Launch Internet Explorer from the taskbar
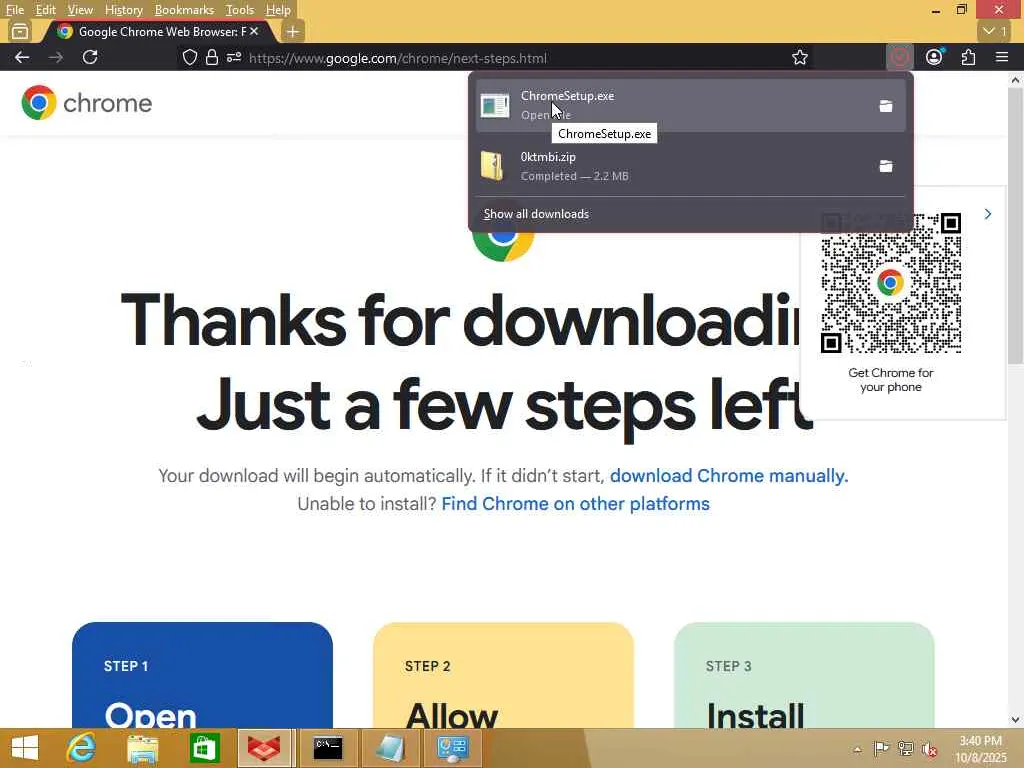Viewport: 1024px width, 768px height. [x=81, y=748]
